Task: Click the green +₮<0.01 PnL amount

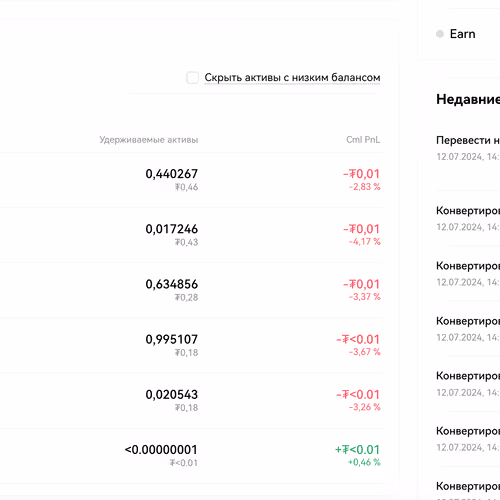Action: [358, 450]
